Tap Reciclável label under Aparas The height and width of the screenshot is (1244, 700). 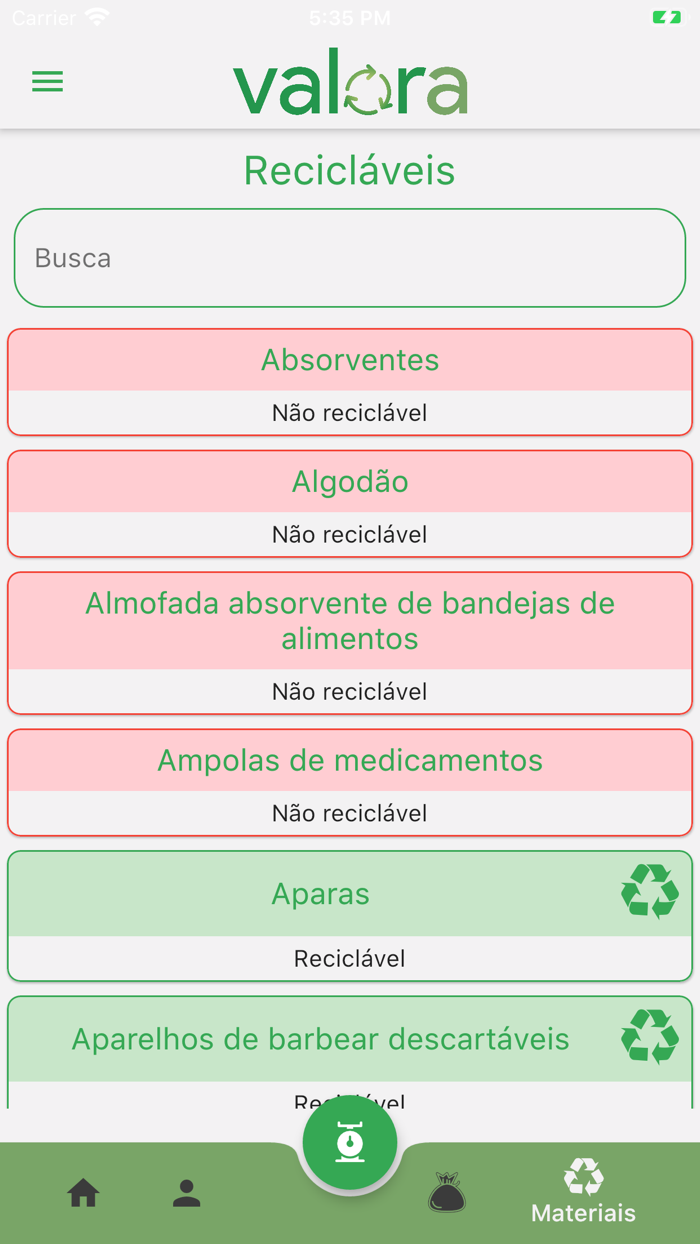pyautogui.click(x=350, y=957)
